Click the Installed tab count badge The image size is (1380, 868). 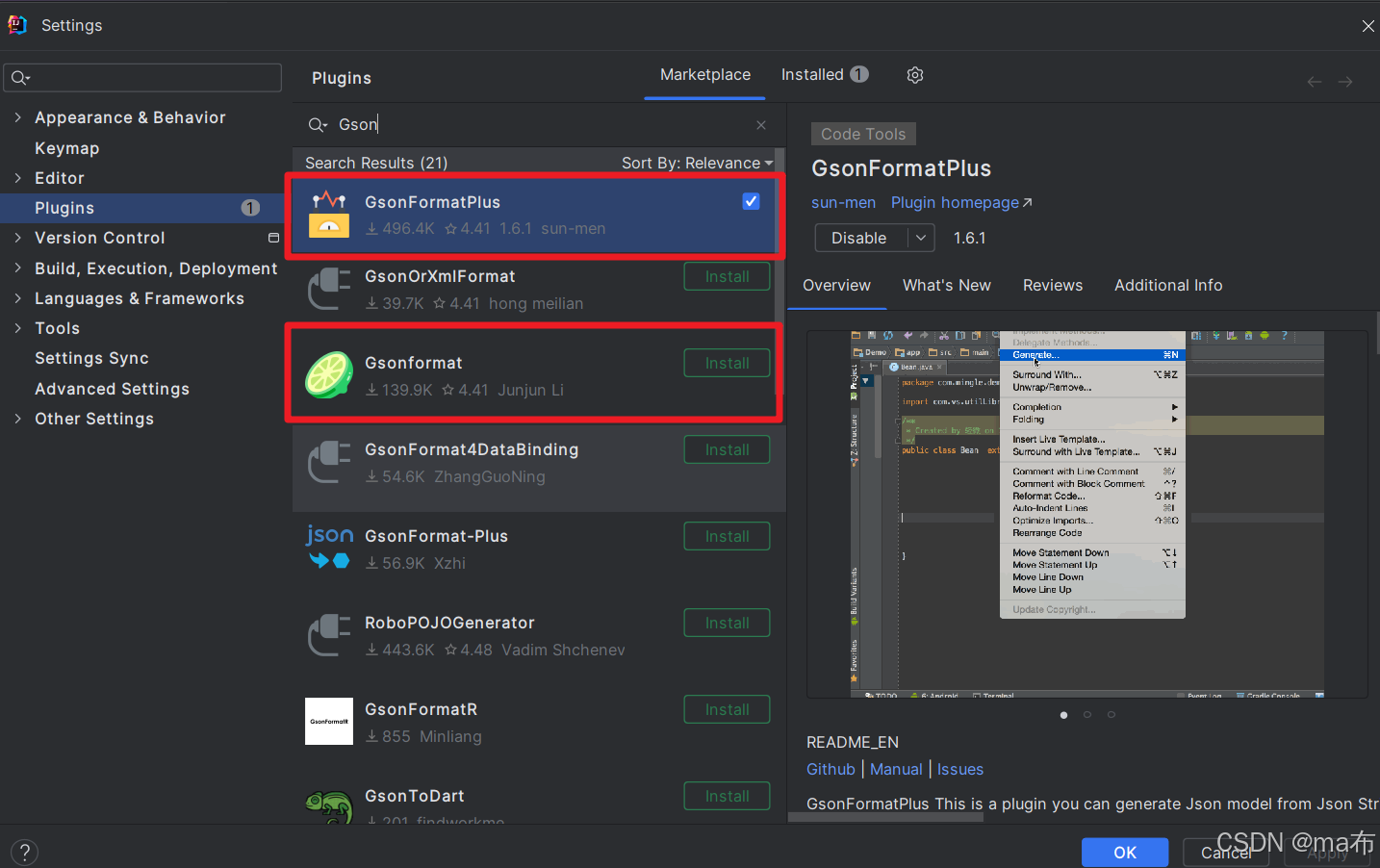[859, 74]
